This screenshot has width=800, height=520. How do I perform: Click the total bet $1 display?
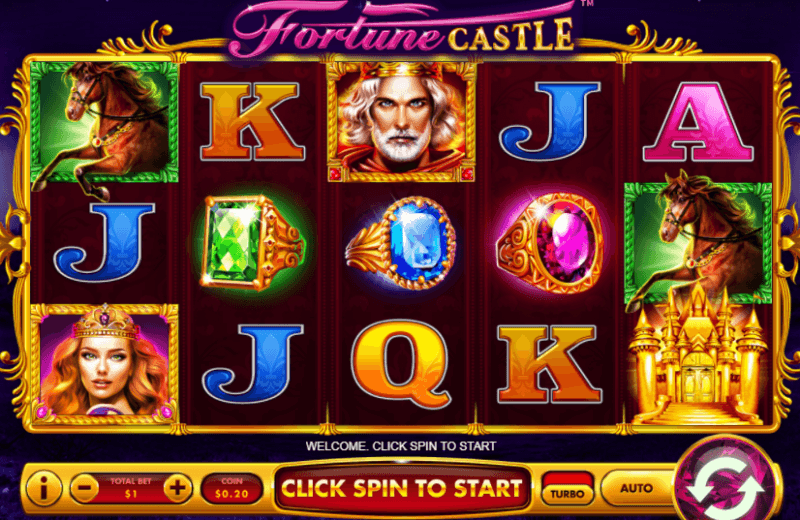click(131, 488)
